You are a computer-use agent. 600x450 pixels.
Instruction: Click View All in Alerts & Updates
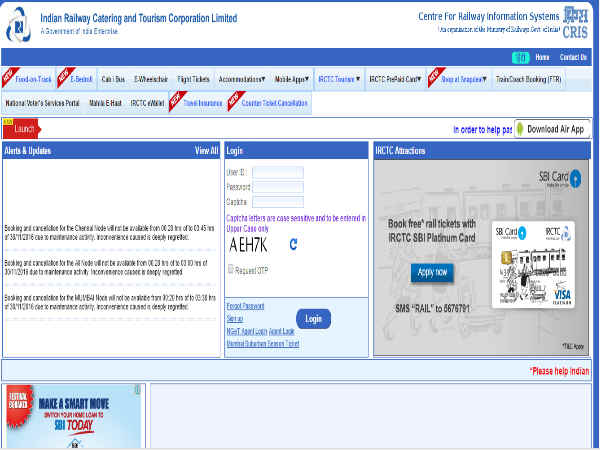click(206, 151)
